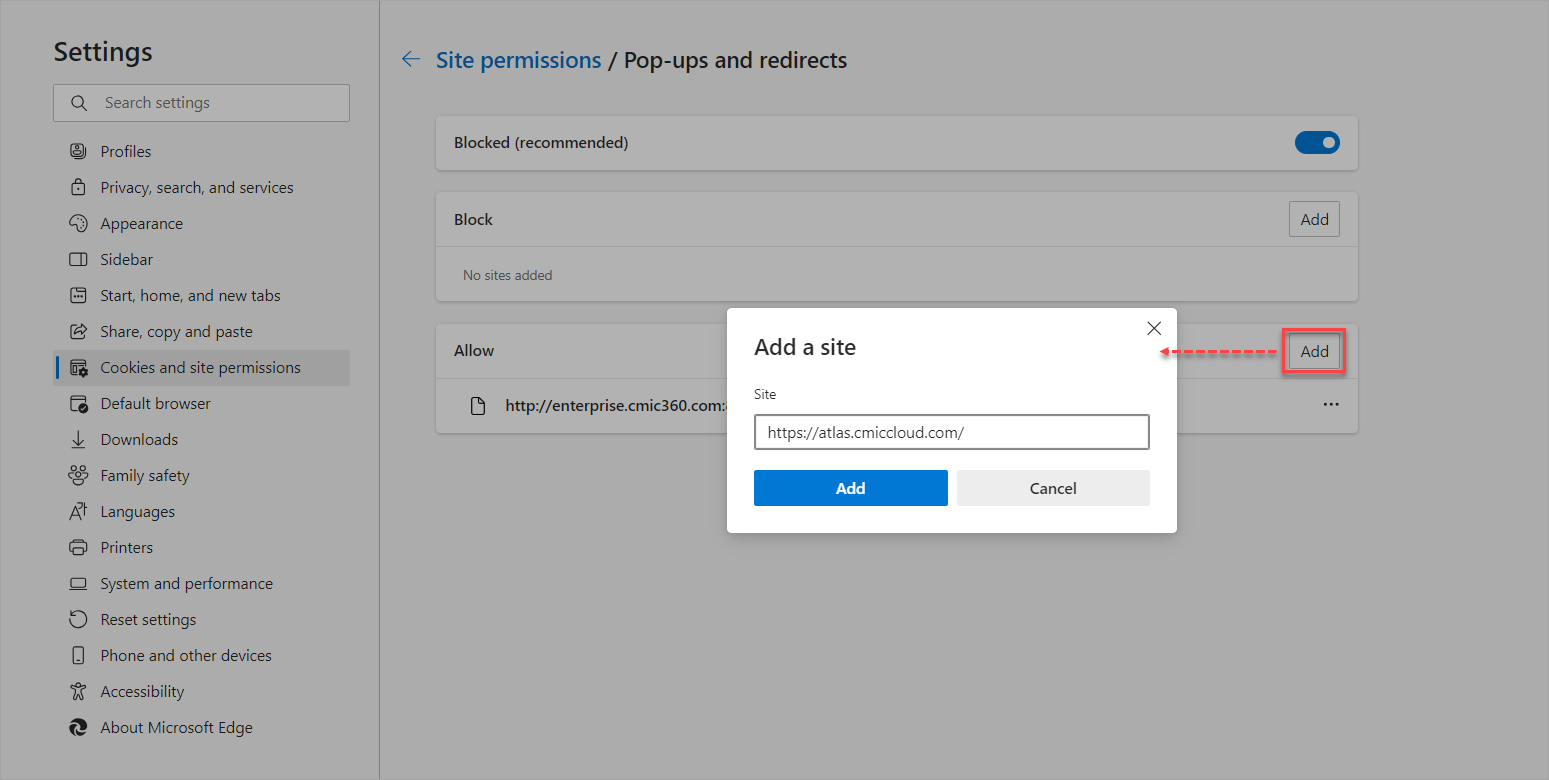Click Cancel in Add a site dialog
Image resolution: width=1549 pixels, height=780 pixels.
tap(1053, 488)
